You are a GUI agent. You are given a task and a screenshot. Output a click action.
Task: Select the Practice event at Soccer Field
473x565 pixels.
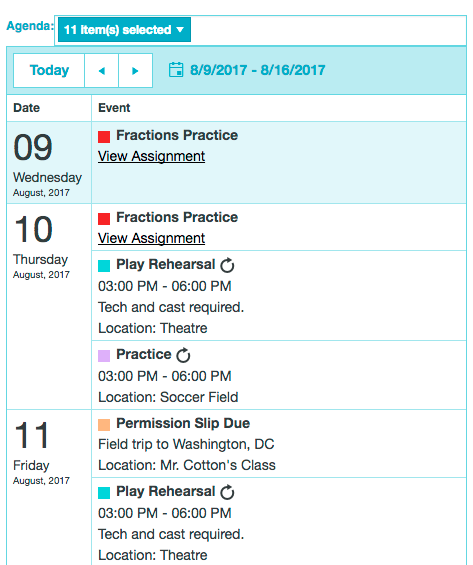pos(279,375)
